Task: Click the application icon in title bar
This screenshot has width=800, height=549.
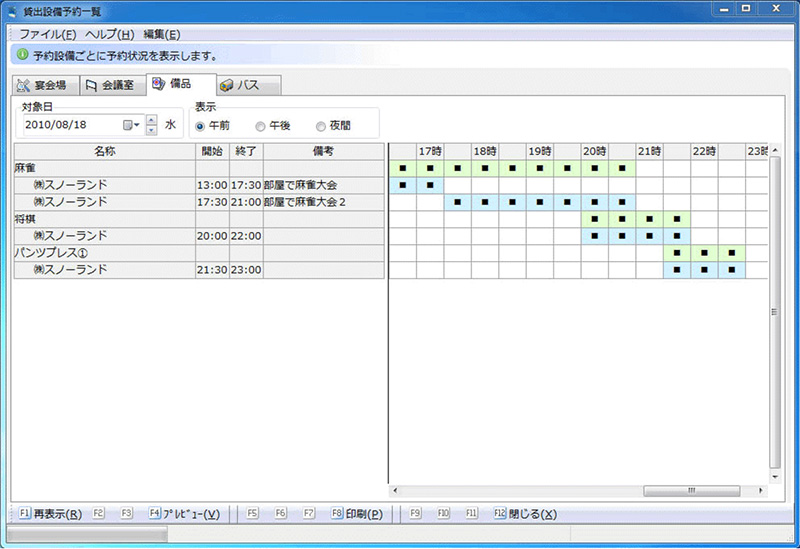Action: (x=12, y=10)
